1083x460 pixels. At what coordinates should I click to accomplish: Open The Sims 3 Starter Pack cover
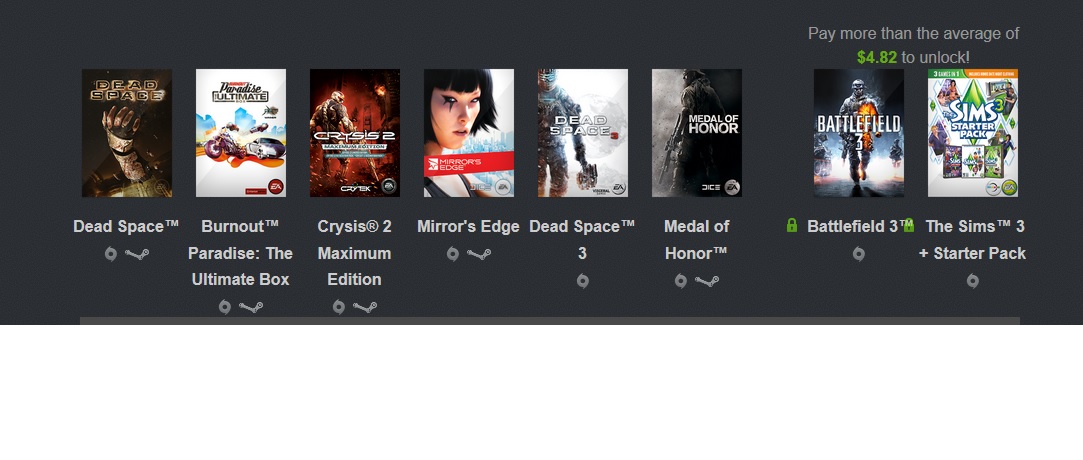(x=972, y=133)
